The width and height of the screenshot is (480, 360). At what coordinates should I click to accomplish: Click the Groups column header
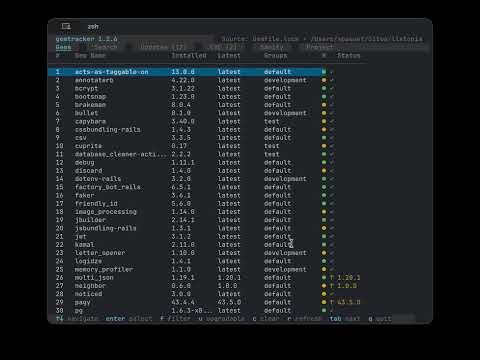[275, 55]
